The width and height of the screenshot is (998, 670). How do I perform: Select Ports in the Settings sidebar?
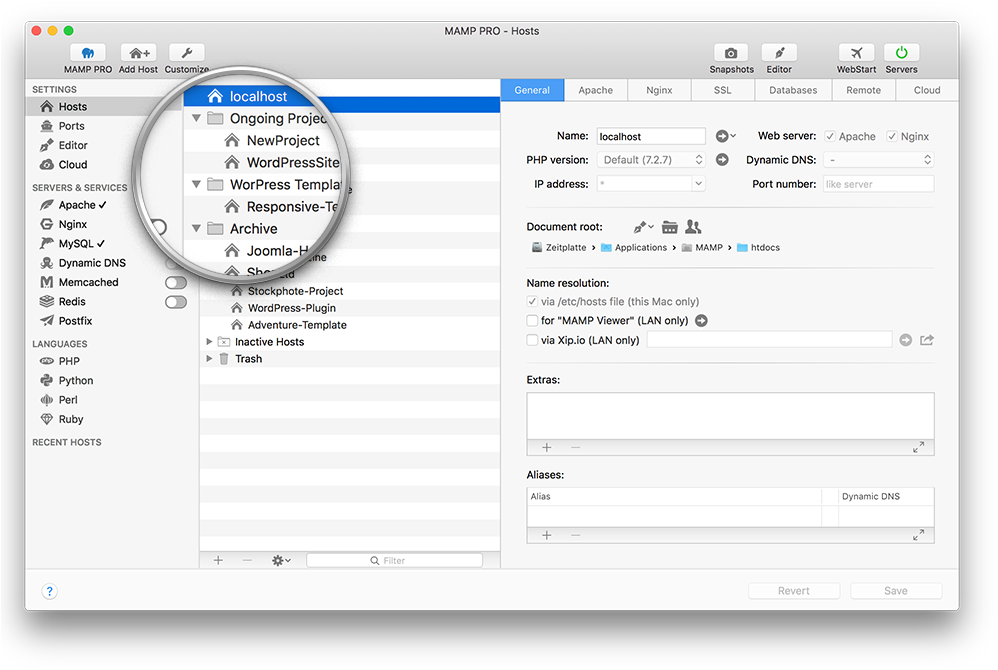71,126
